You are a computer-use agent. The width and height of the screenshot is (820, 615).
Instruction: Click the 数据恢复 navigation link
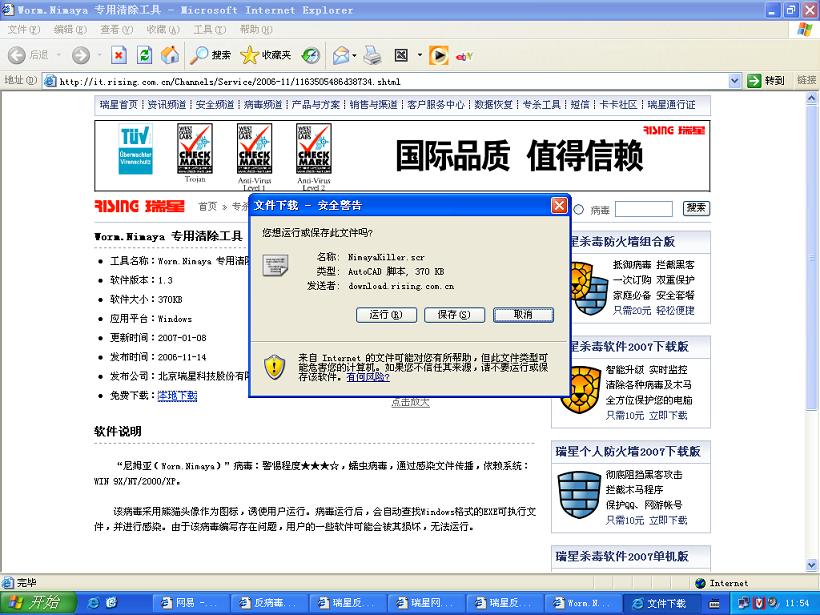[493, 105]
